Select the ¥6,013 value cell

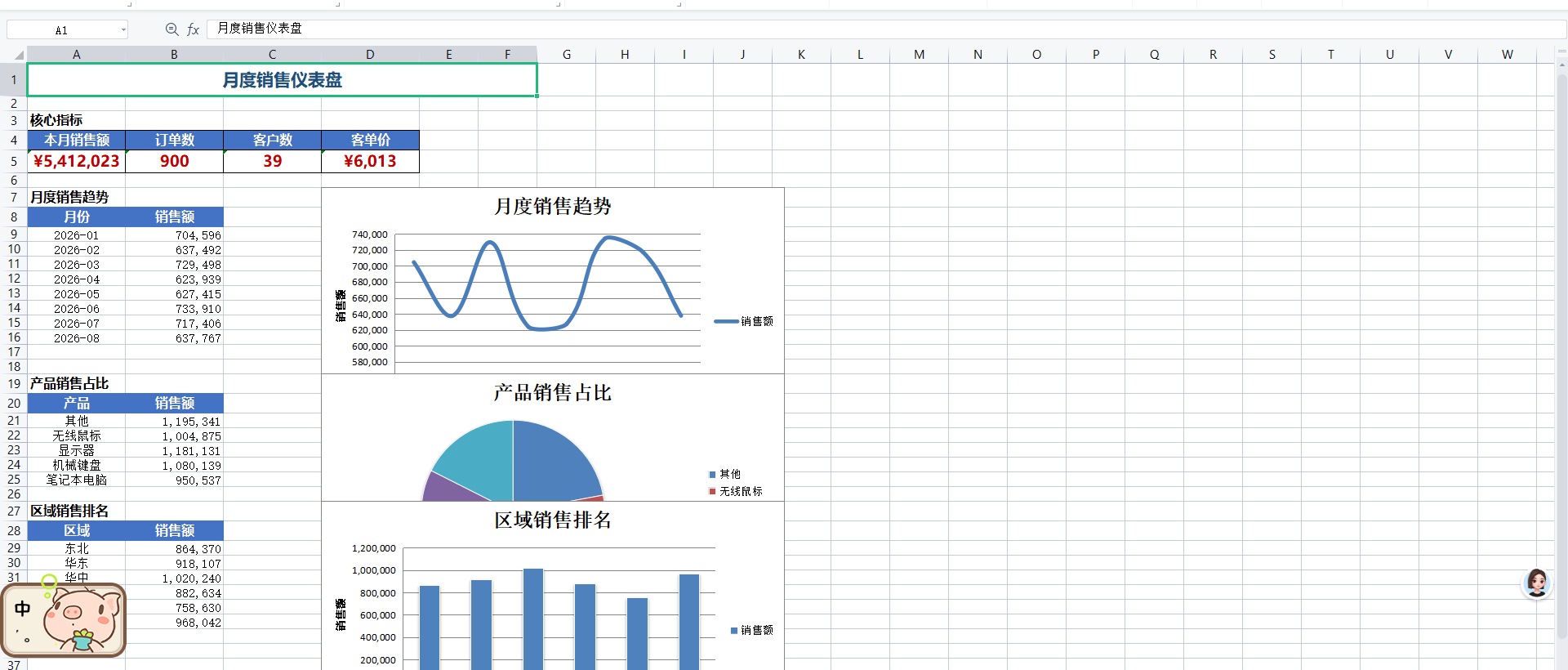coord(371,162)
